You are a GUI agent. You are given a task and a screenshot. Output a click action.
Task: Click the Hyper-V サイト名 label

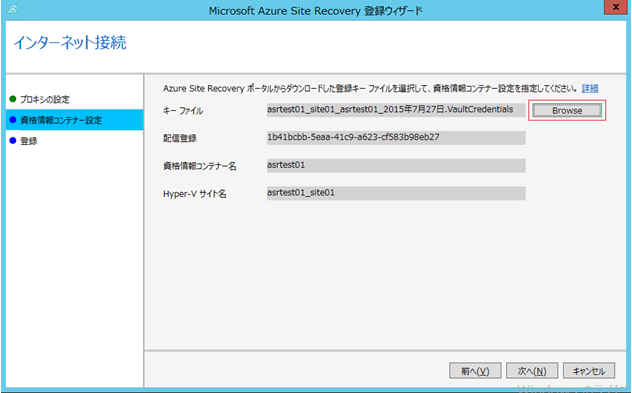(x=195, y=194)
